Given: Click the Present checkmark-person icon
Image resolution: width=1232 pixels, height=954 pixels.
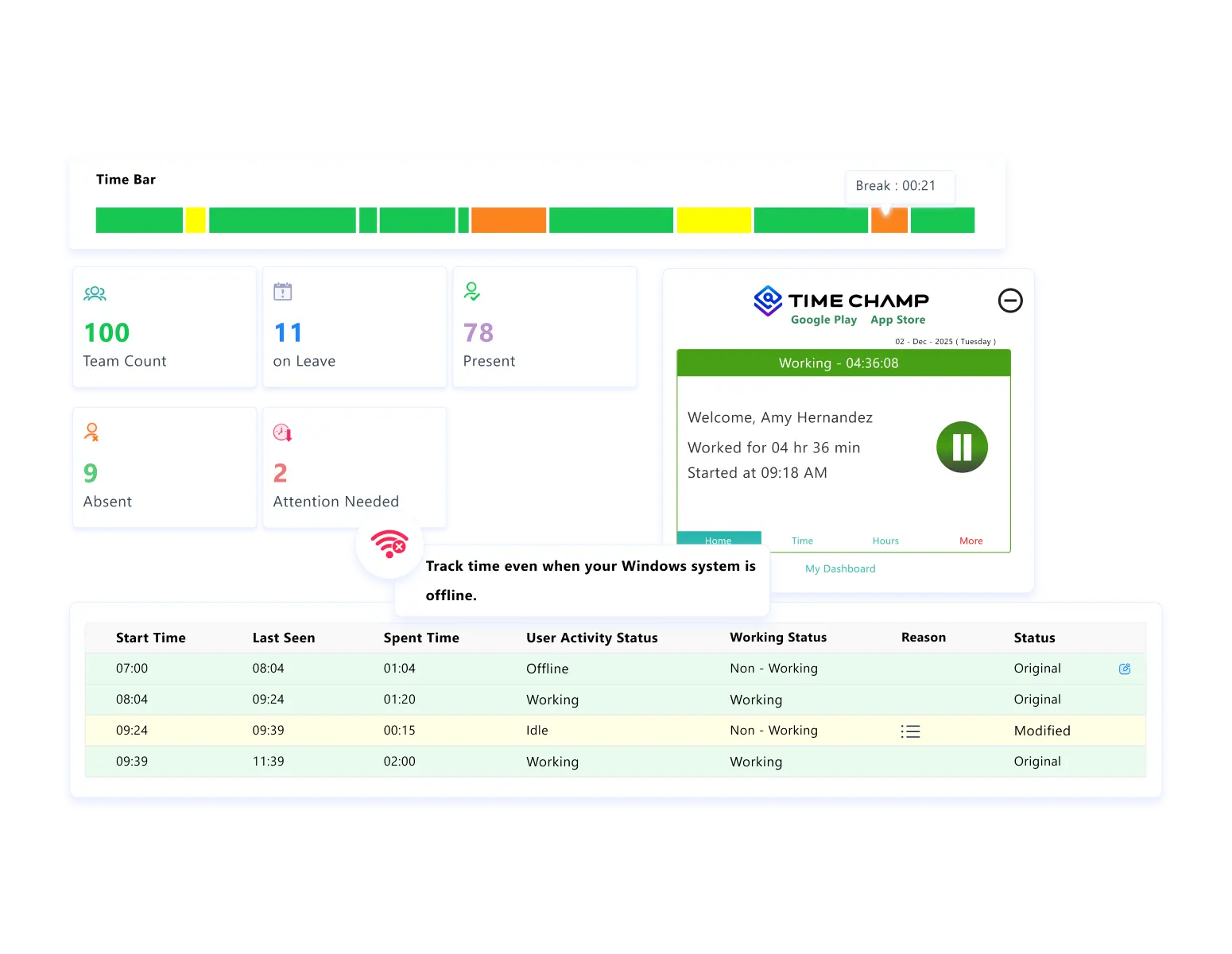Looking at the screenshot, I should click(x=472, y=293).
